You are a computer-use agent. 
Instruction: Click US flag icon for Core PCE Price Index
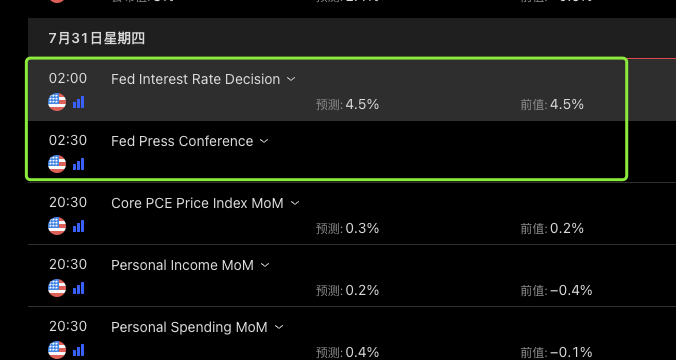tap(57, 226)
